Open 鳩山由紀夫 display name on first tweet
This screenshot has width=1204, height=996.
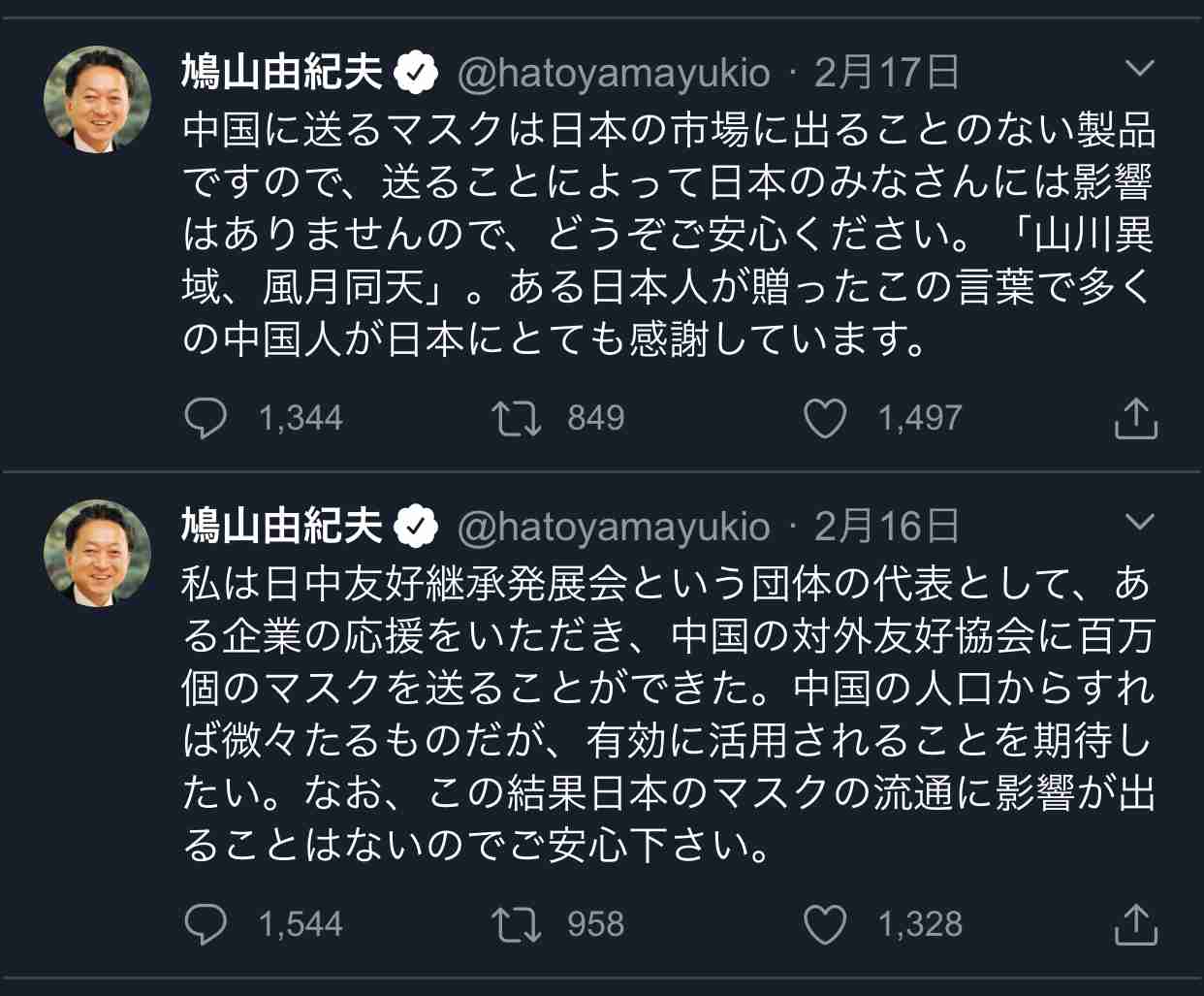[282, 73]
